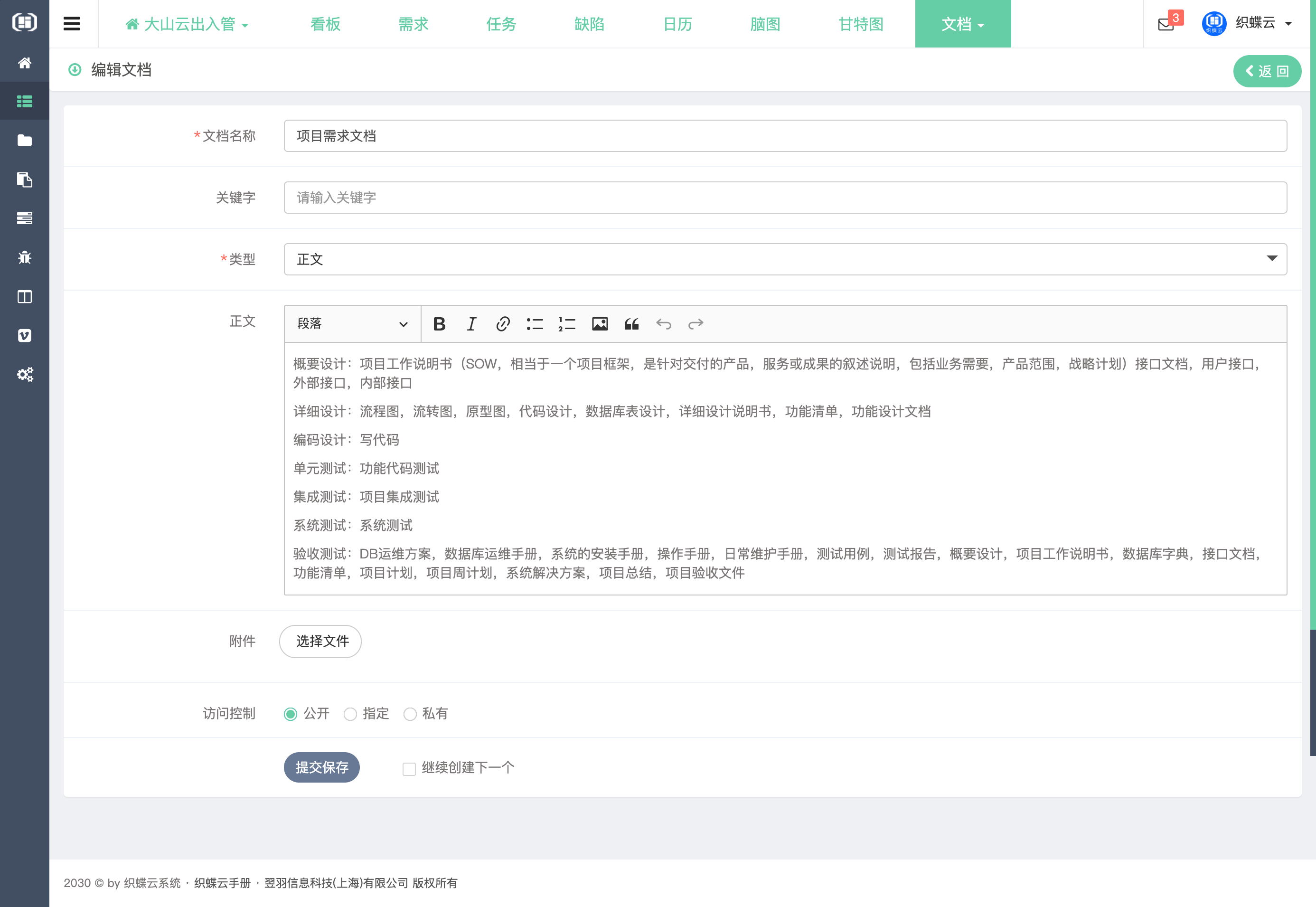Apply block quote formatting
1316x907 pixels.
click(631, 324)
